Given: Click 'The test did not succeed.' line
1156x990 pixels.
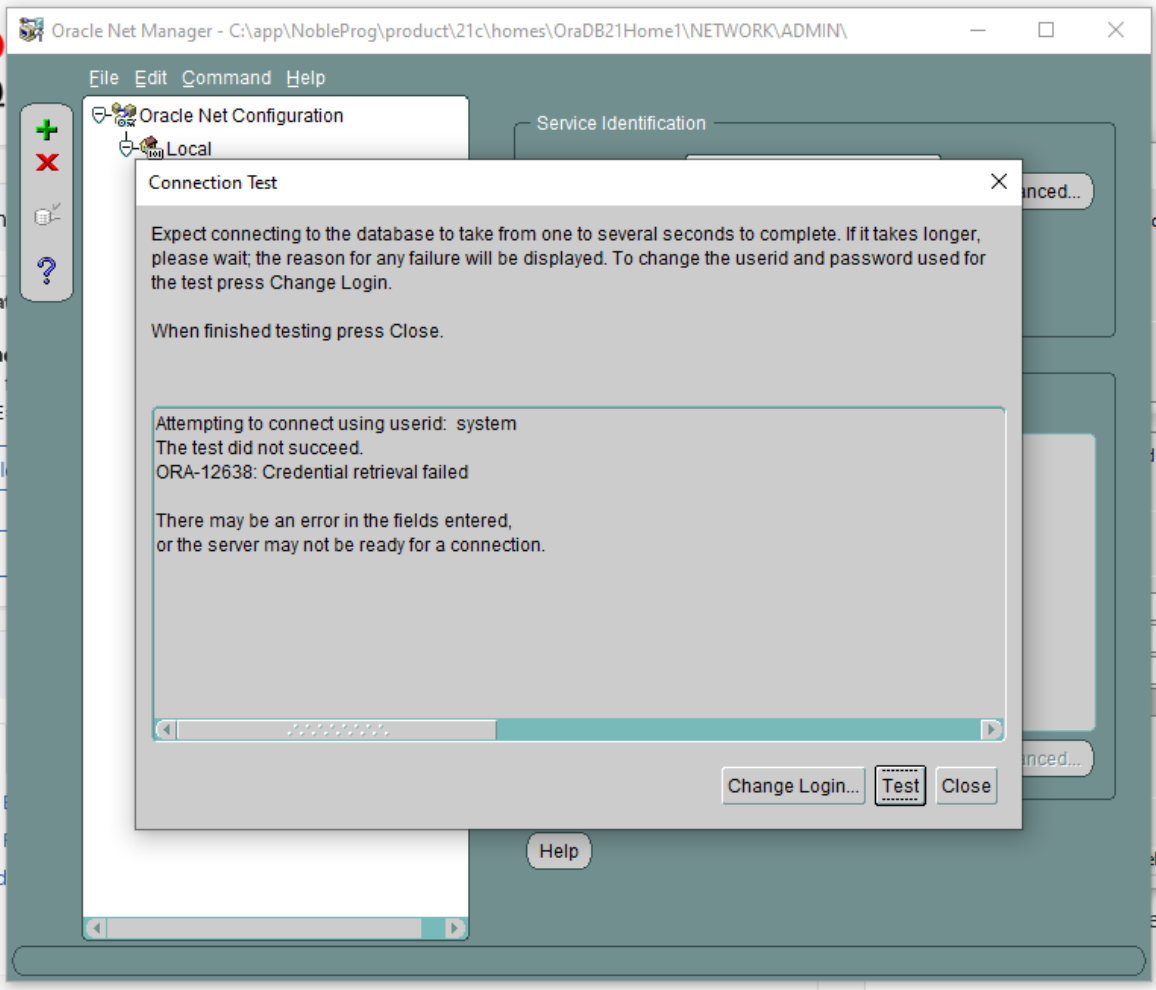Looking at the screenshot, I should (260, 447).
